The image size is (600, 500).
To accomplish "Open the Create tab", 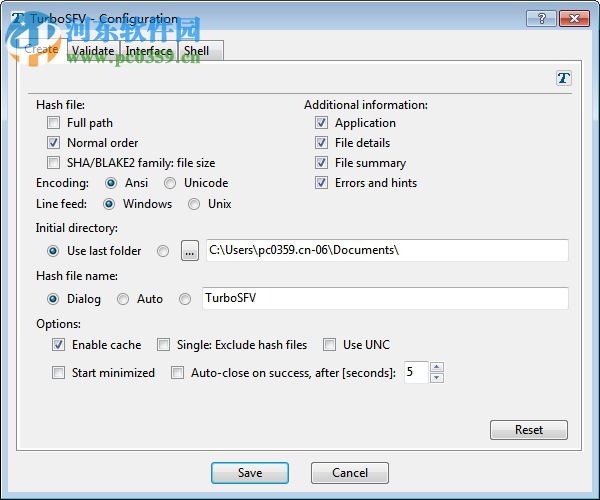I will pyautogui.click(x=41, y=49).
